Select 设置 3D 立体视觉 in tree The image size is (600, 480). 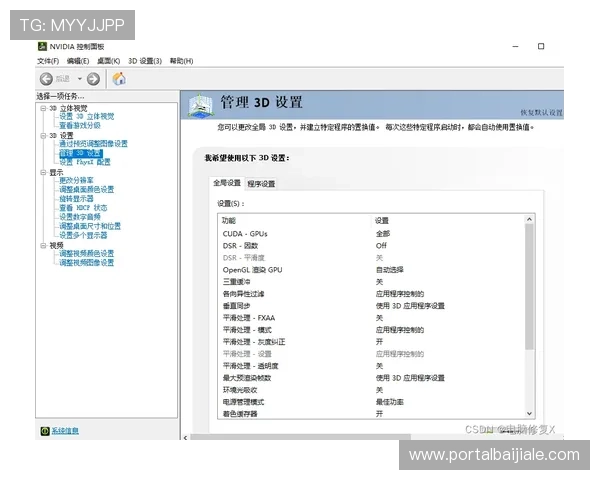coord(86,116)
